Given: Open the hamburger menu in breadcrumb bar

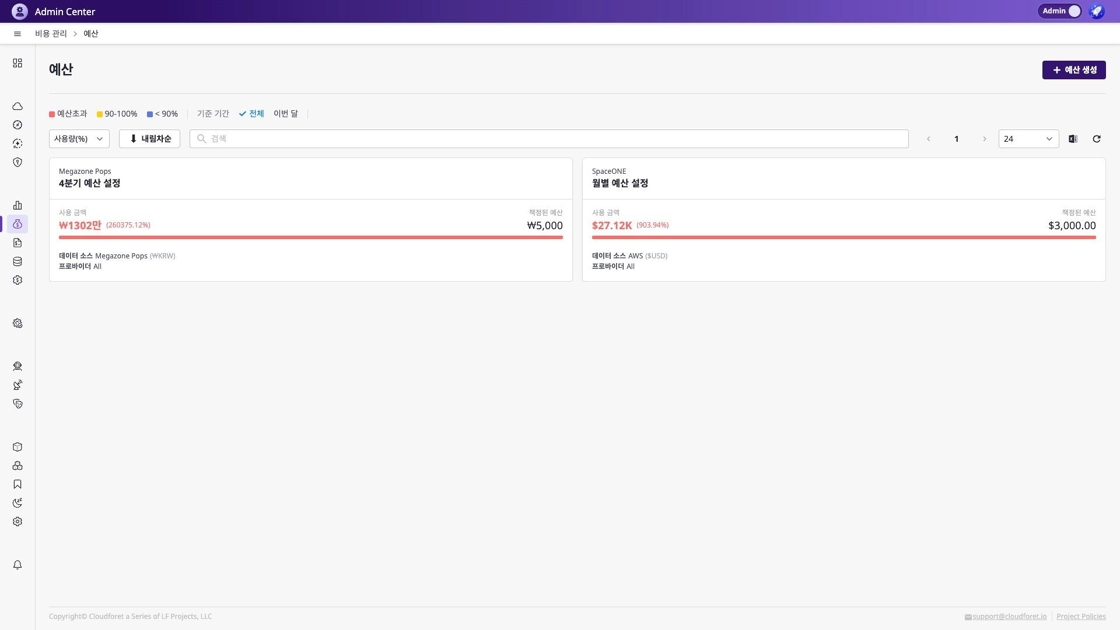Looking at the screenshot, I should [17, 34].
